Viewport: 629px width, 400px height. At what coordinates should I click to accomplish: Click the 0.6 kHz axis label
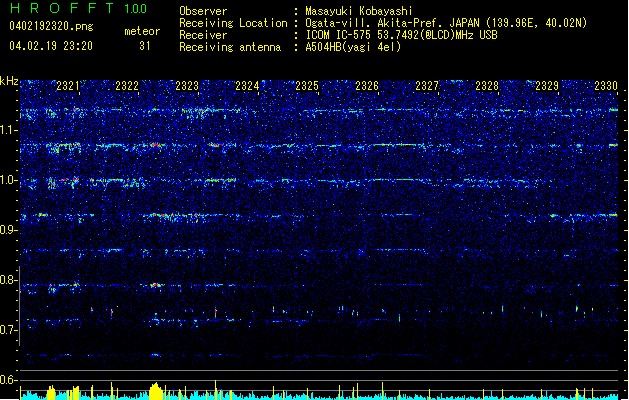click(9, 380)
